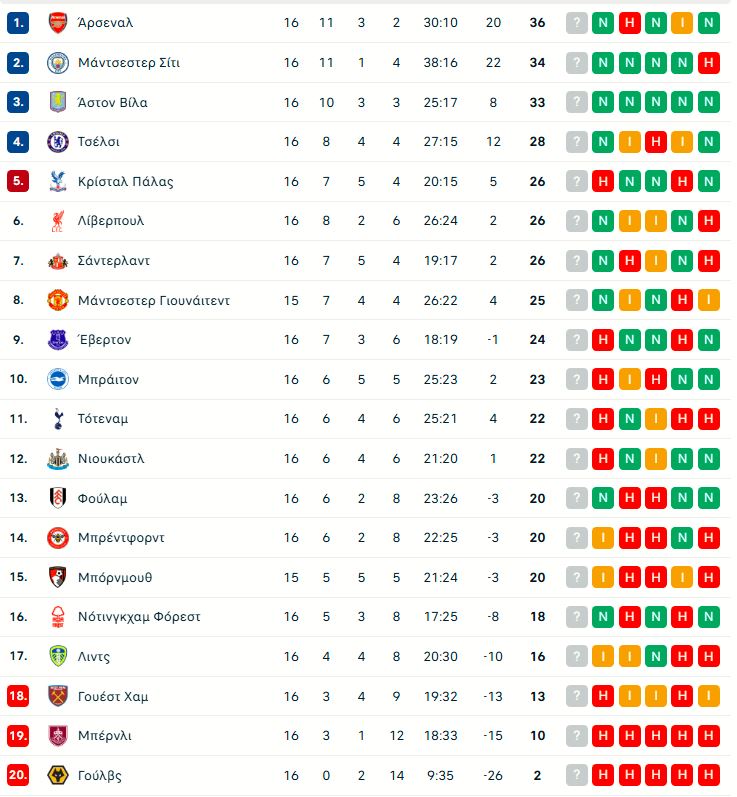
Task: Click the Κρίσταλ Πάλας team name
Action: click(x=125, y=181)
